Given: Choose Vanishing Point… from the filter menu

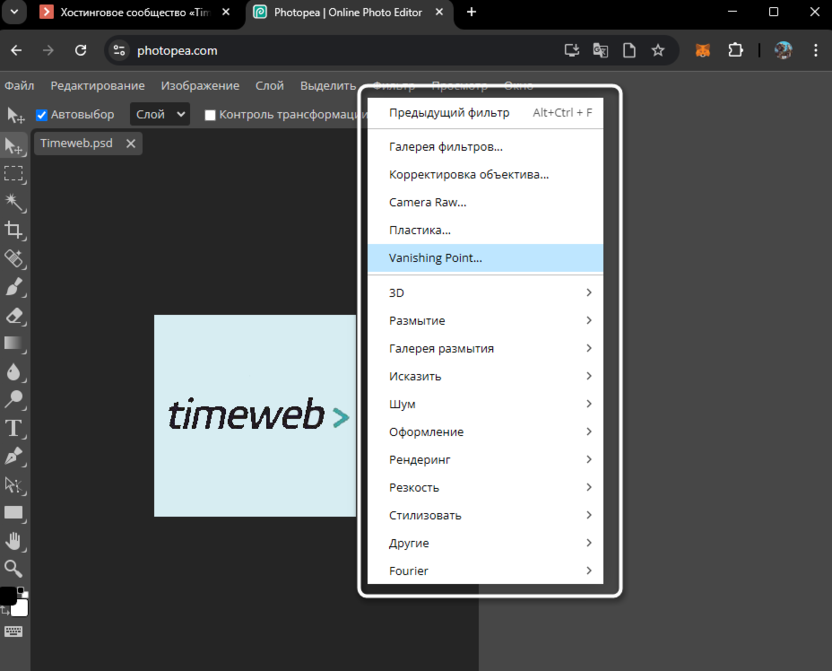Looking at the screenshot, I should point(485,258).
